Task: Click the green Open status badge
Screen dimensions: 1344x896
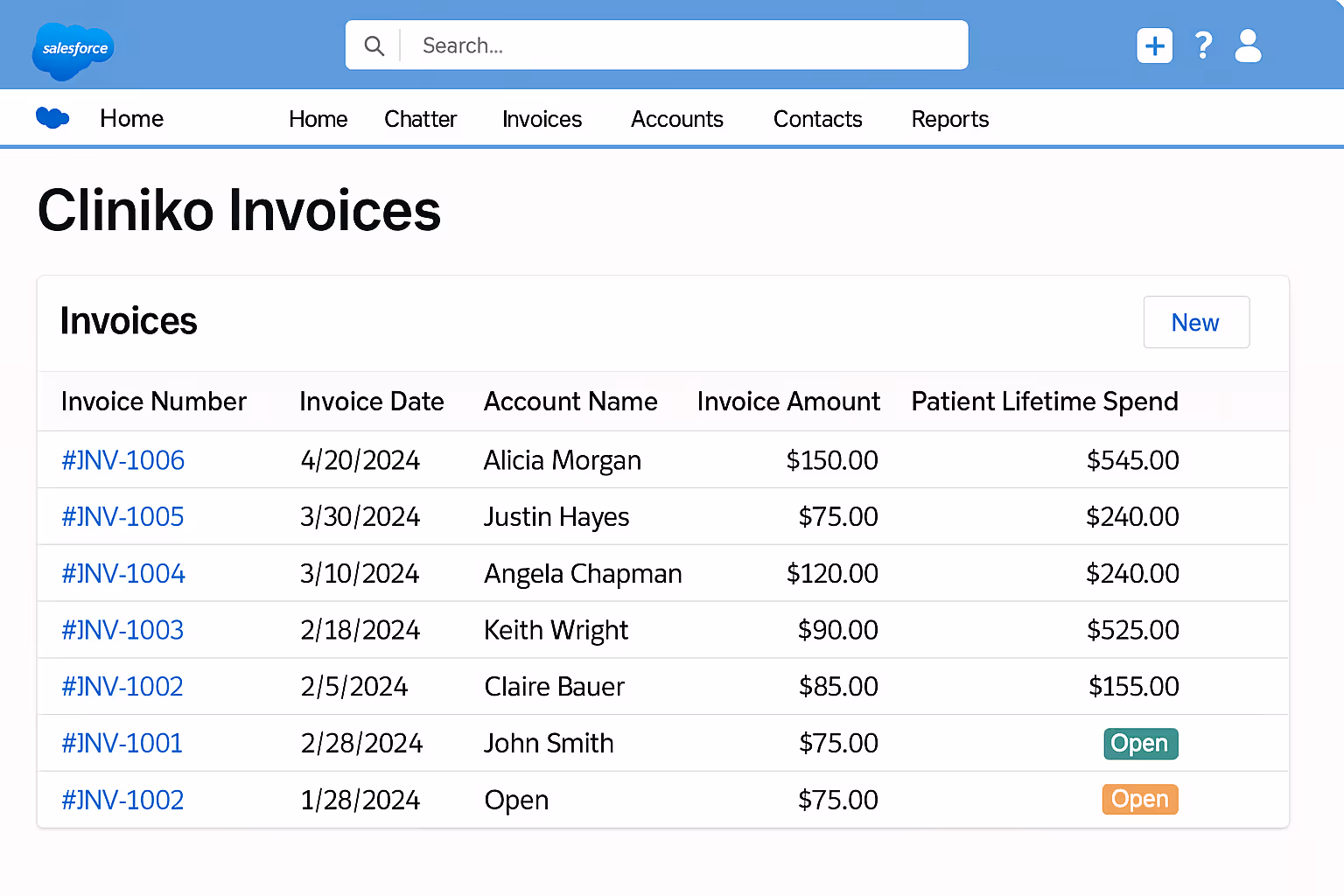Action: (x=1140, y=744)
